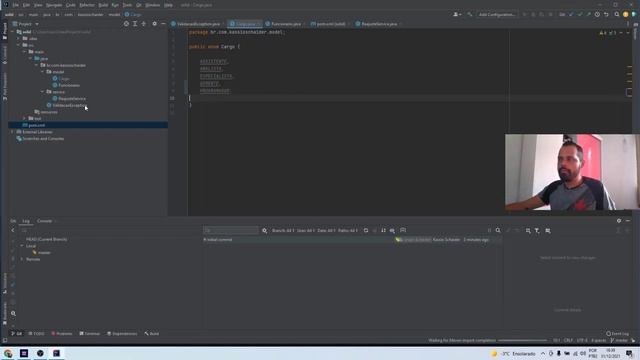Open the Edit menu

26,5
